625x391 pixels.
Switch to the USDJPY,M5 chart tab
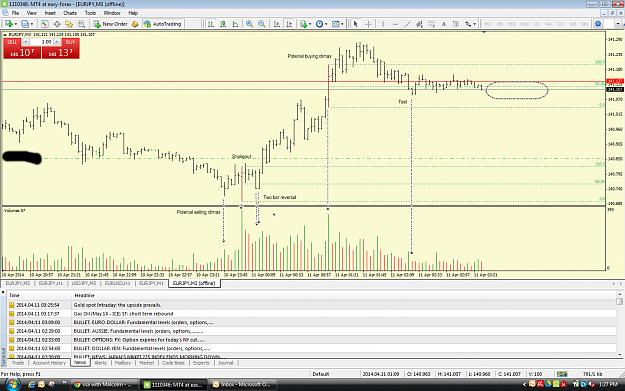pos(84,283)
